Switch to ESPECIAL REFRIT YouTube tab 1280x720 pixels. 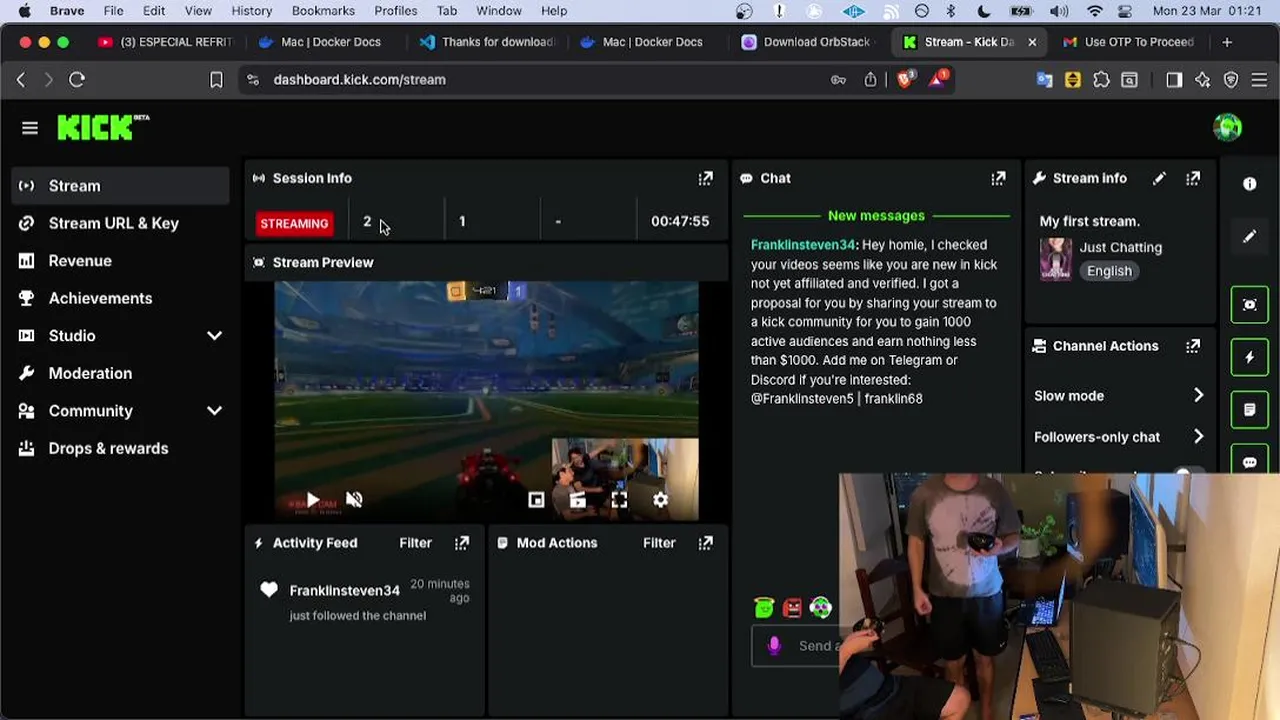tap(165, 42)
